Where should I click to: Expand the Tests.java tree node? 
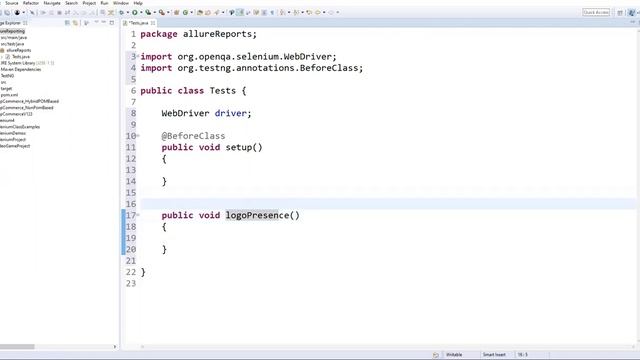click(2, 57)
